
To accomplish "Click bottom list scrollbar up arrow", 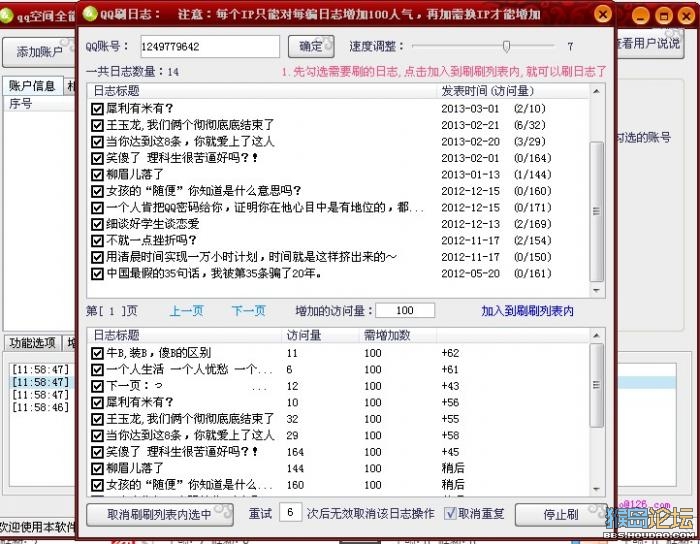I will point(596,335).
